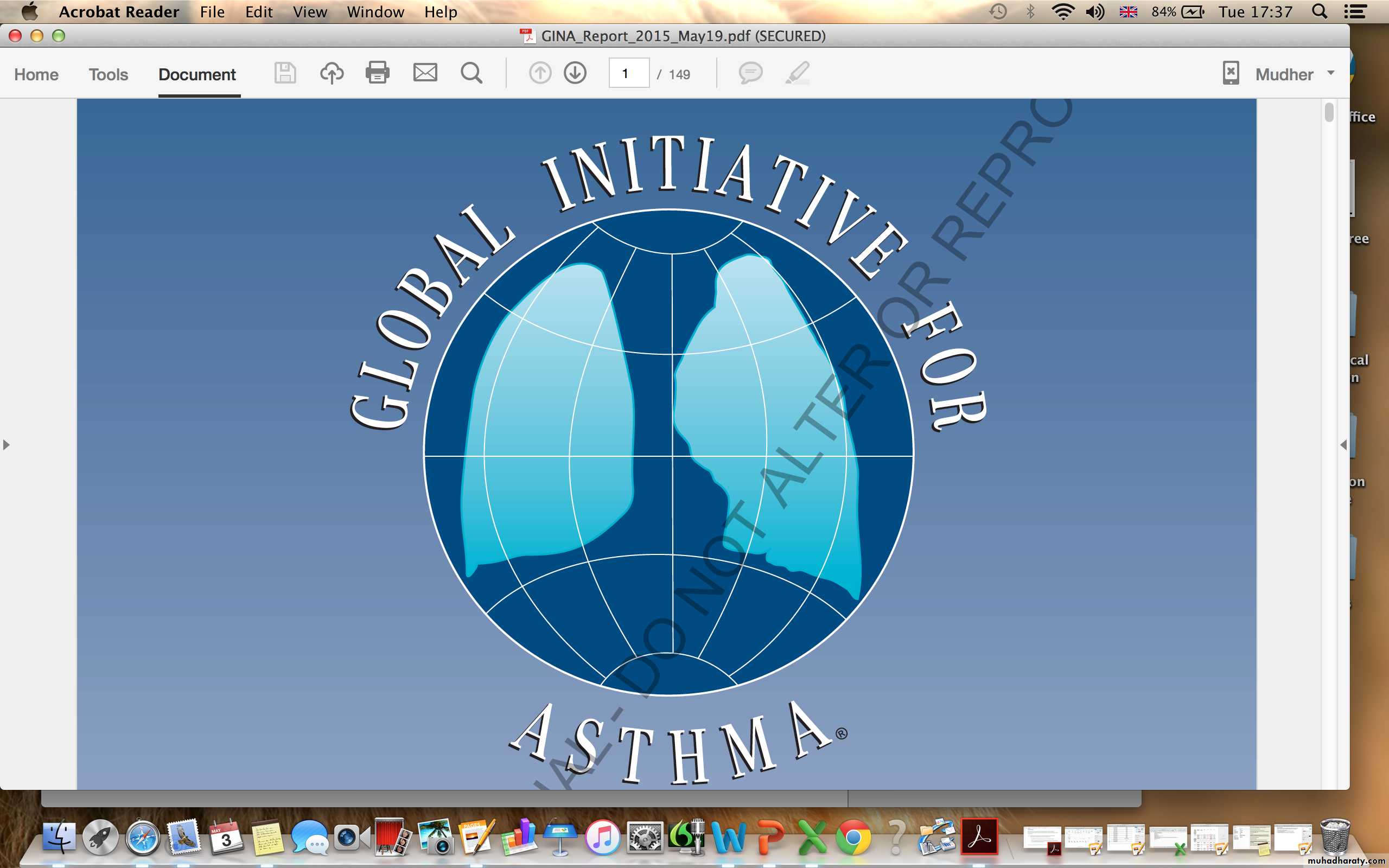
Task: Open the View menu
Action: click(x=309, y=12)
